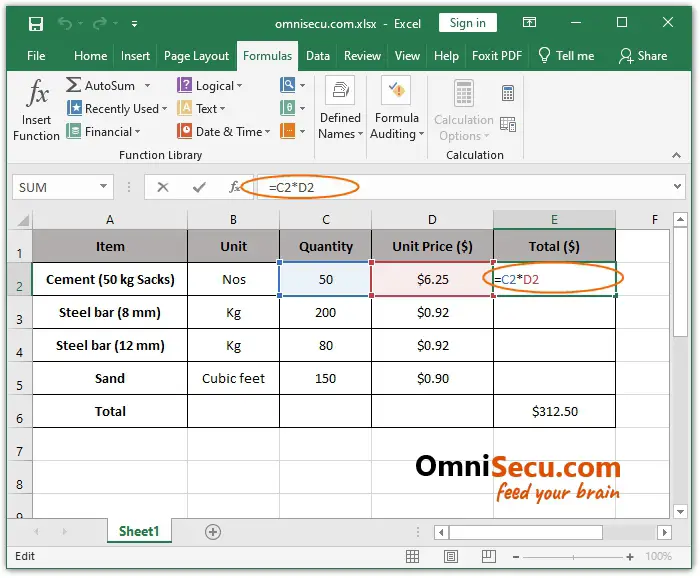Add a new sheet with plus icon
The image size is (700, 578).
click(x=212, y=532)
